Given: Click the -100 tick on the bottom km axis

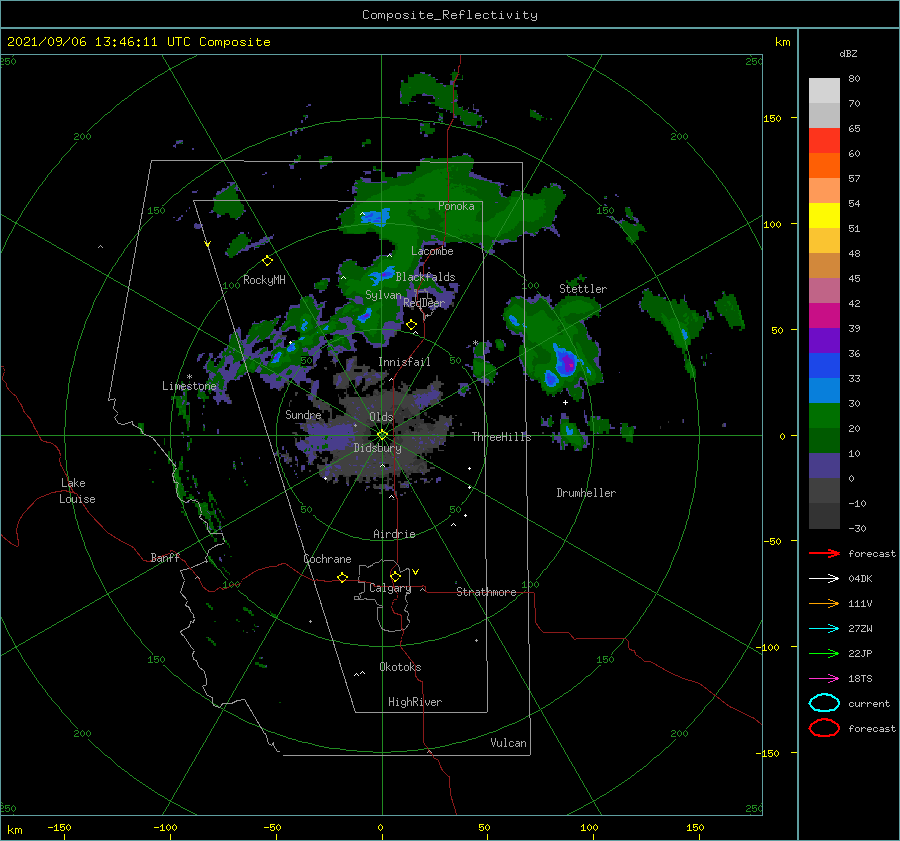Looking at the screenshot, I should click(165, 828).
